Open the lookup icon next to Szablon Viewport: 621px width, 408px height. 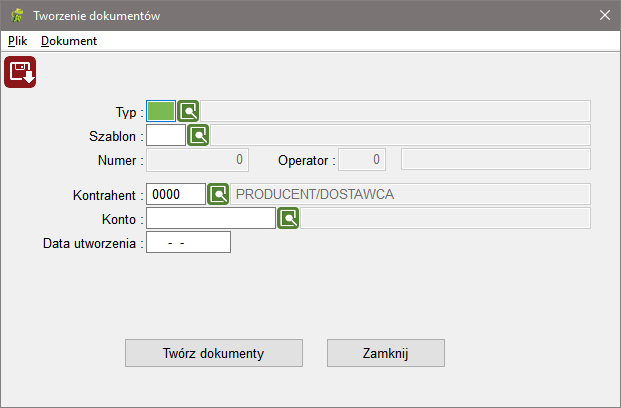tap(198, 135)
